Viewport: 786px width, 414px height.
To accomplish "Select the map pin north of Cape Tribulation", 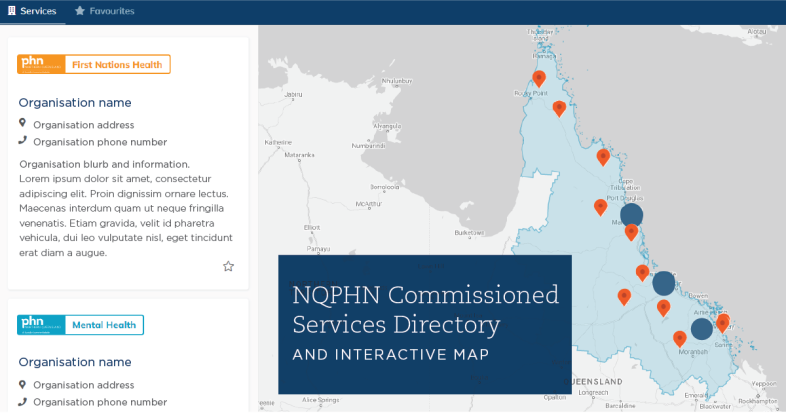I will (x=603, y=157).
